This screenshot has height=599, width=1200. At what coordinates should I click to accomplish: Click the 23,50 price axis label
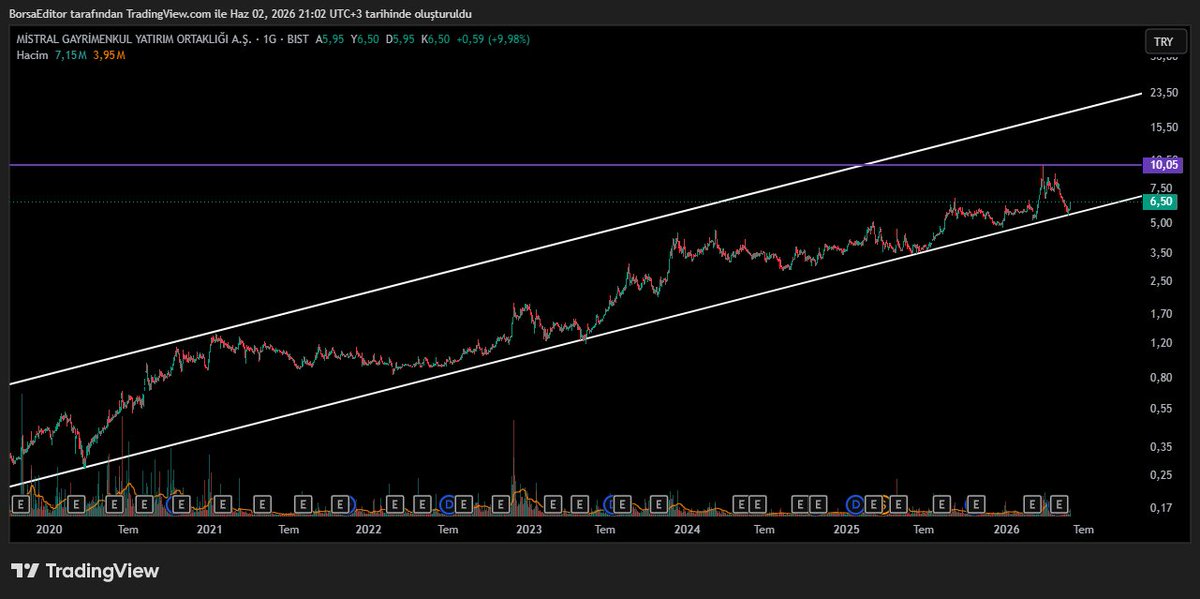[x=1162, y=94]
